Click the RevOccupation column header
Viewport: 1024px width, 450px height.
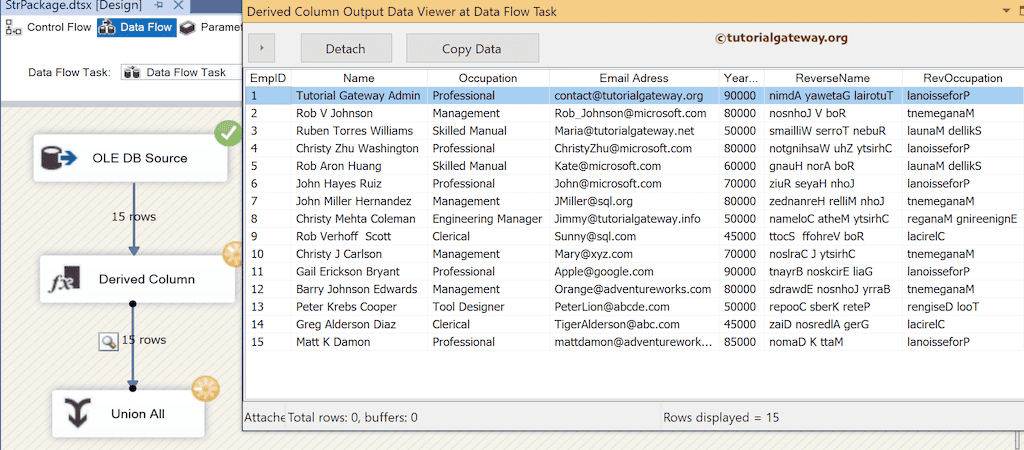[x=963, y=78]
